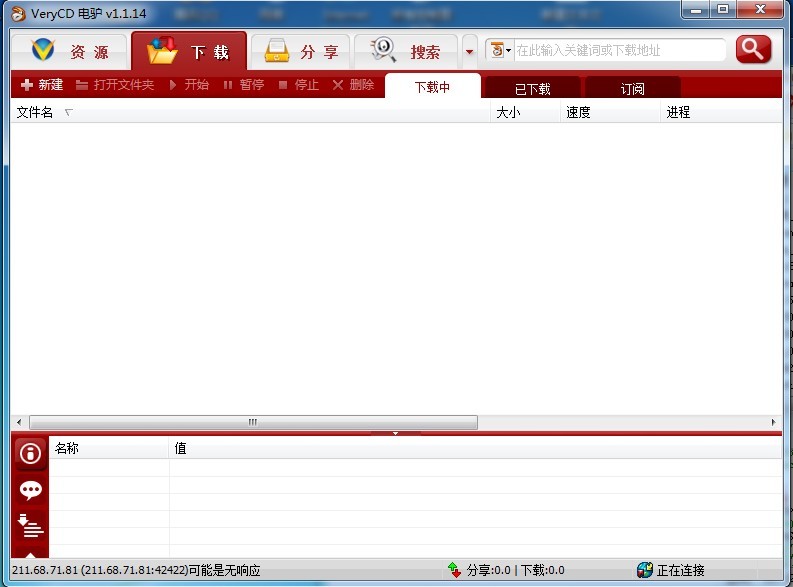Image resolution: width=793 pixels, height=587 pixels.
Task: Open the info panel icon in bottom sidebar
Action: click(x=31, y=454)
